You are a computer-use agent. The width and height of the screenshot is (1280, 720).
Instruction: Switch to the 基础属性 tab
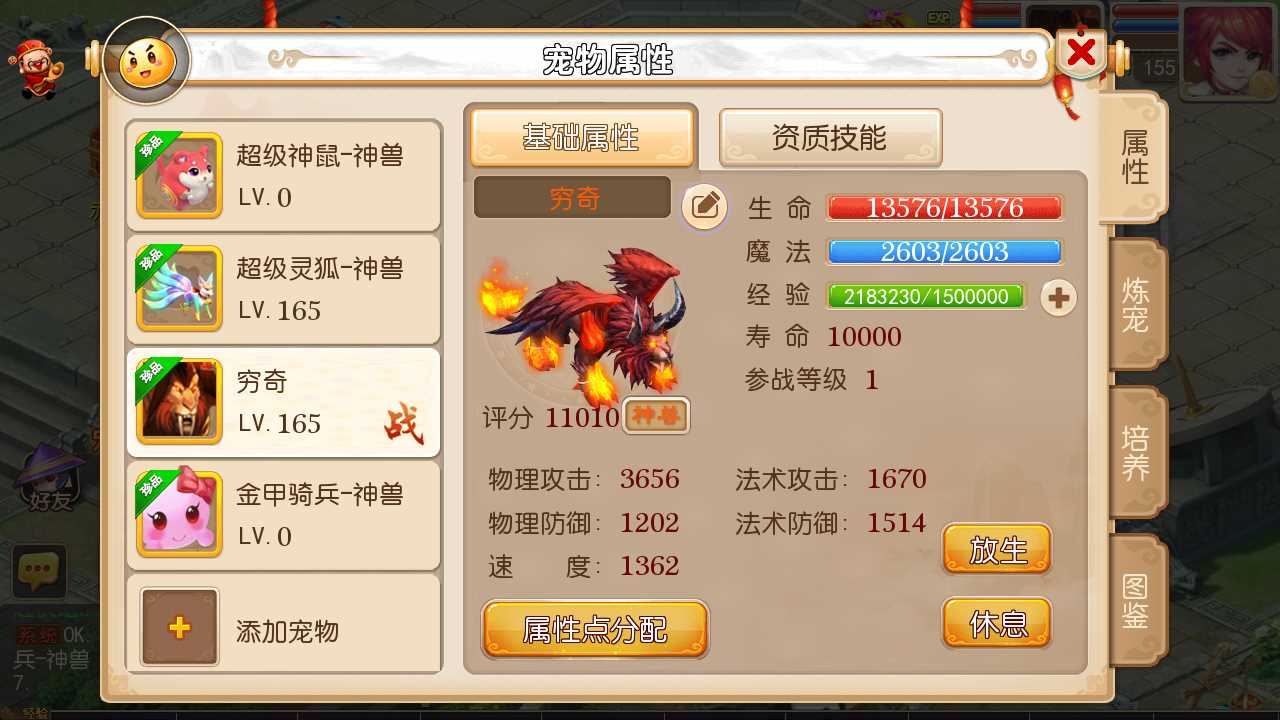tap(582, 138)
